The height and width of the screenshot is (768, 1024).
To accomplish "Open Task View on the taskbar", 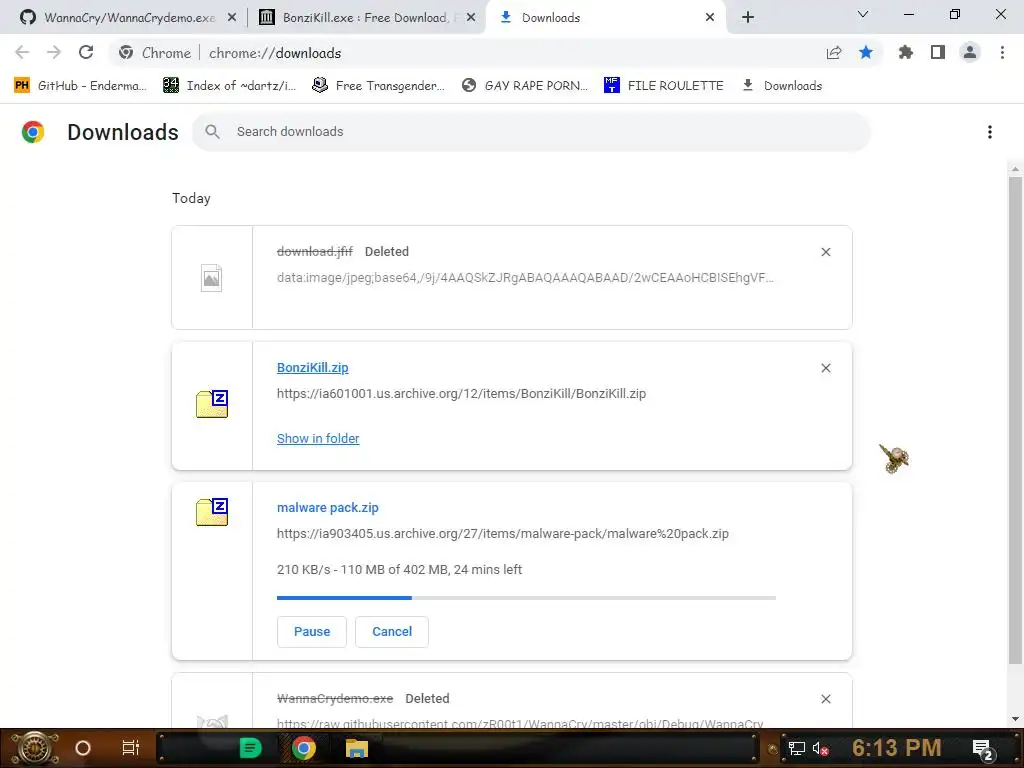I will 131,748.
